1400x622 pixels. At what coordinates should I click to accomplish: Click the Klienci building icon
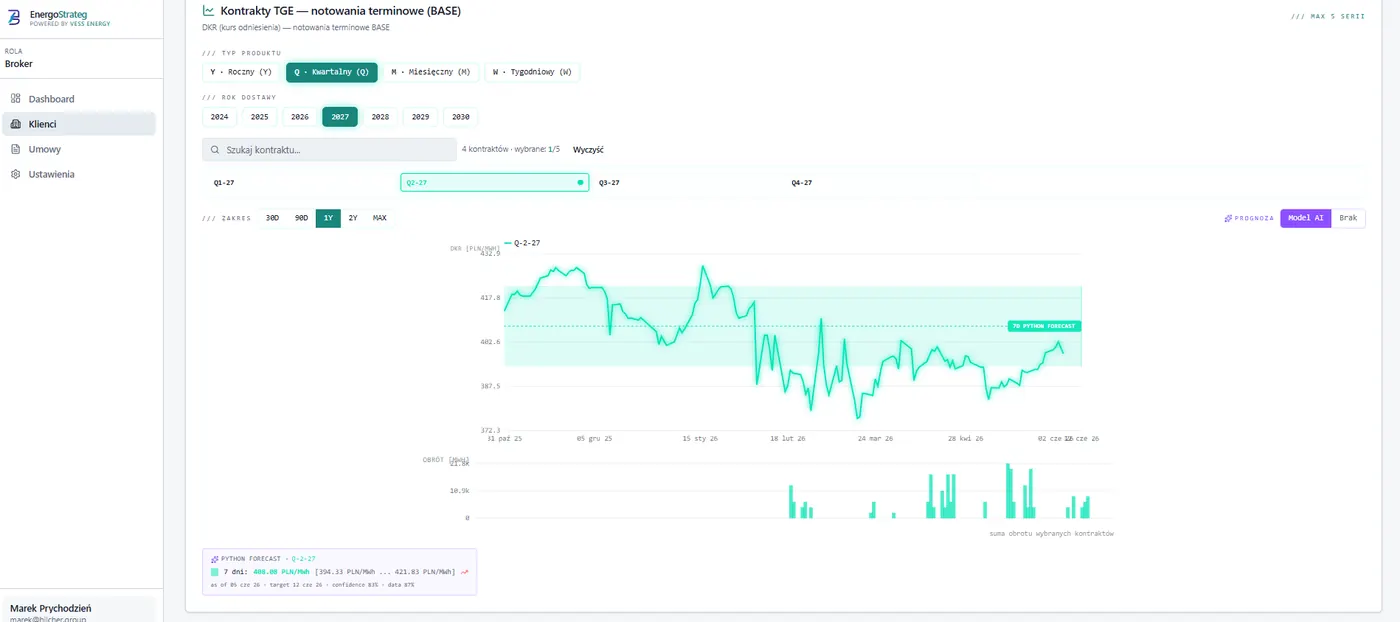[x=16, y=124]
